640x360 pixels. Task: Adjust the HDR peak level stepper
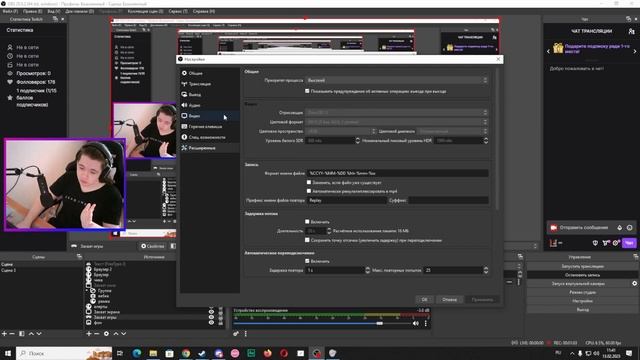486,140
